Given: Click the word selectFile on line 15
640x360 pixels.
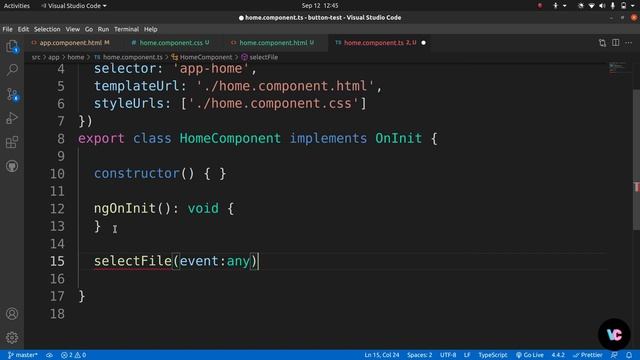Looking at the screenshot, I should [133, 261].
